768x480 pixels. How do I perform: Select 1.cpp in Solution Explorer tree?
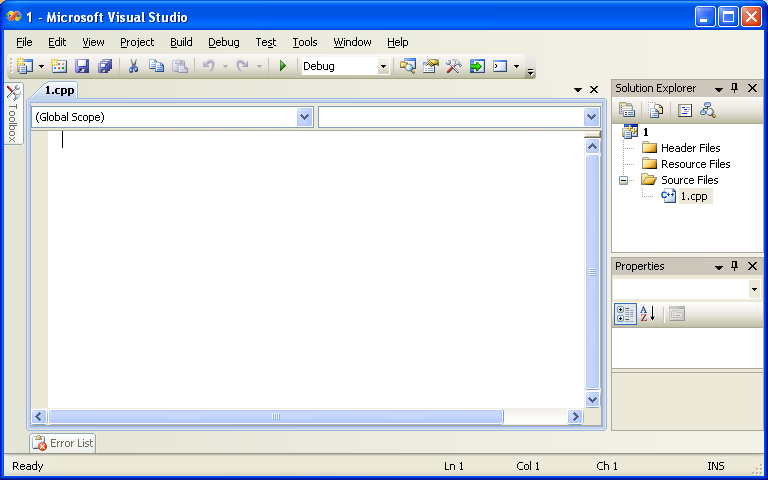(x=694, y=196)
